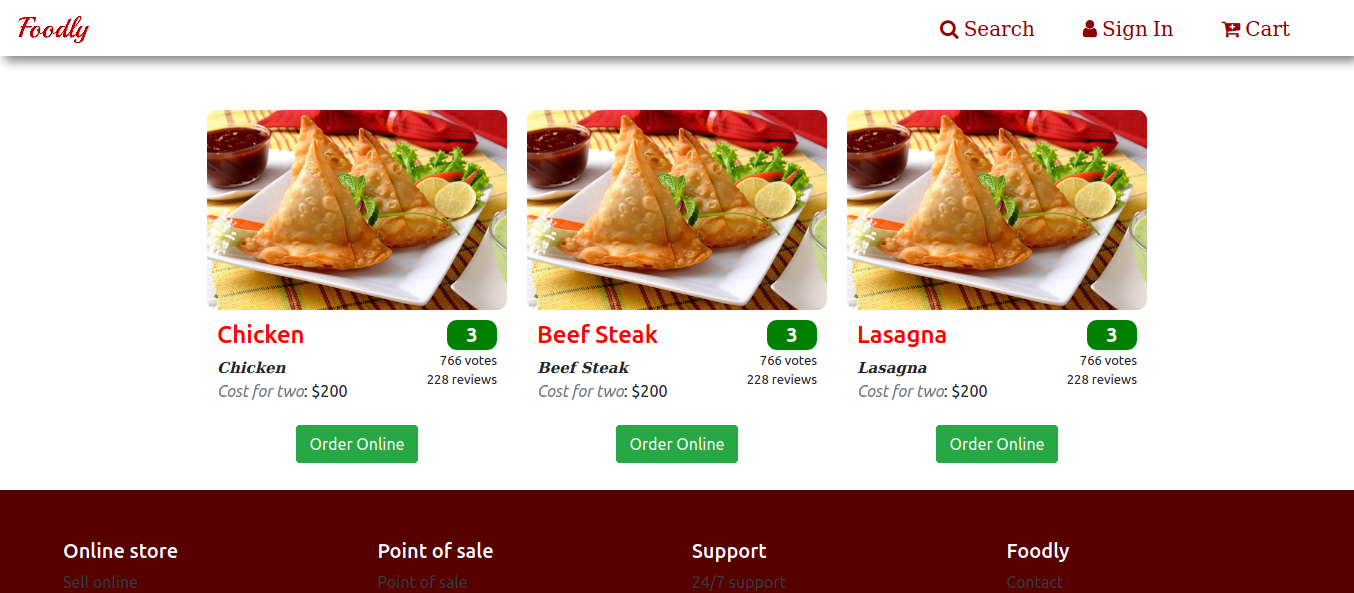Open the Beef Steak dish photo
Screen dimensions: 1354x593
click(677, 210)
